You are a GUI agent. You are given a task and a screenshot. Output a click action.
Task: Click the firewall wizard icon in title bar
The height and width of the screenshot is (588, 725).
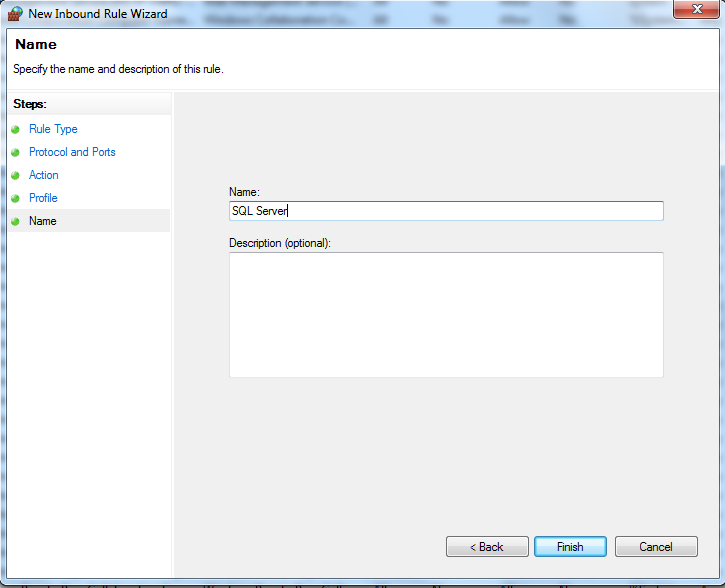tap(15, 13)
